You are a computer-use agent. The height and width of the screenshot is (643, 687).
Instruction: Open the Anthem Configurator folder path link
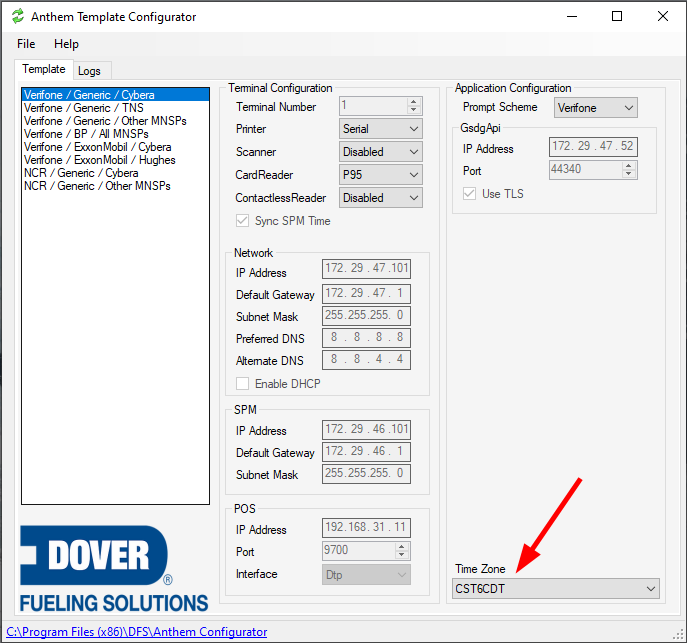pos(137,632)
